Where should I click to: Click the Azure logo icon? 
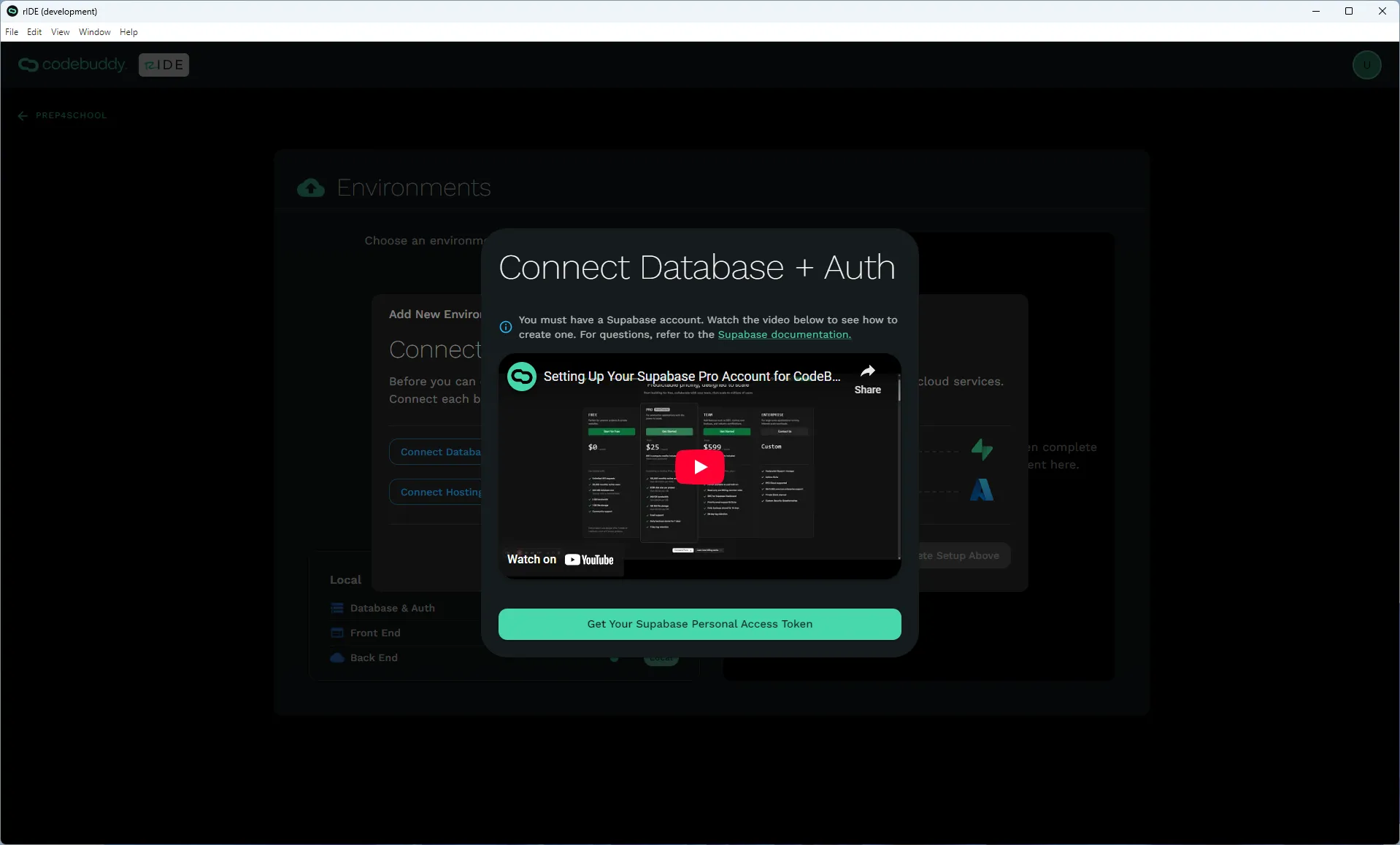pyautogui.click(x=982, y=490)
